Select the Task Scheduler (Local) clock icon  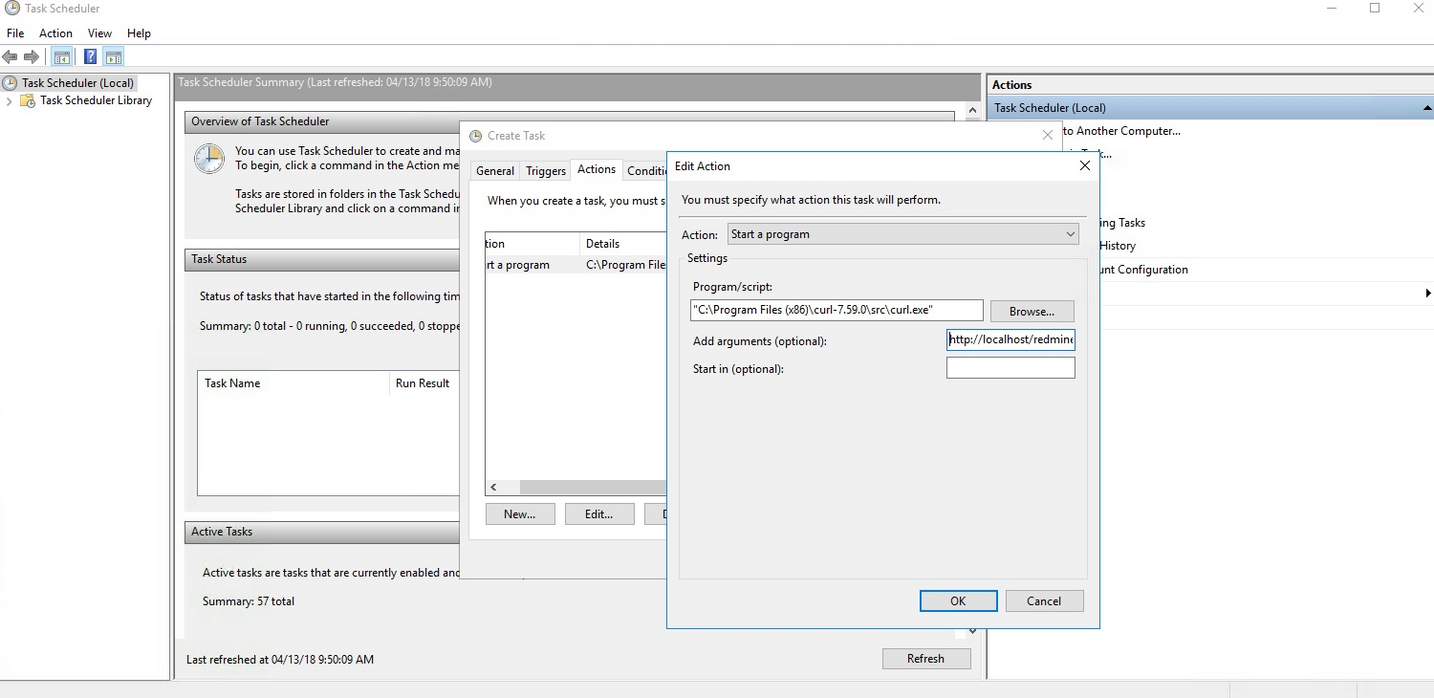11,83
